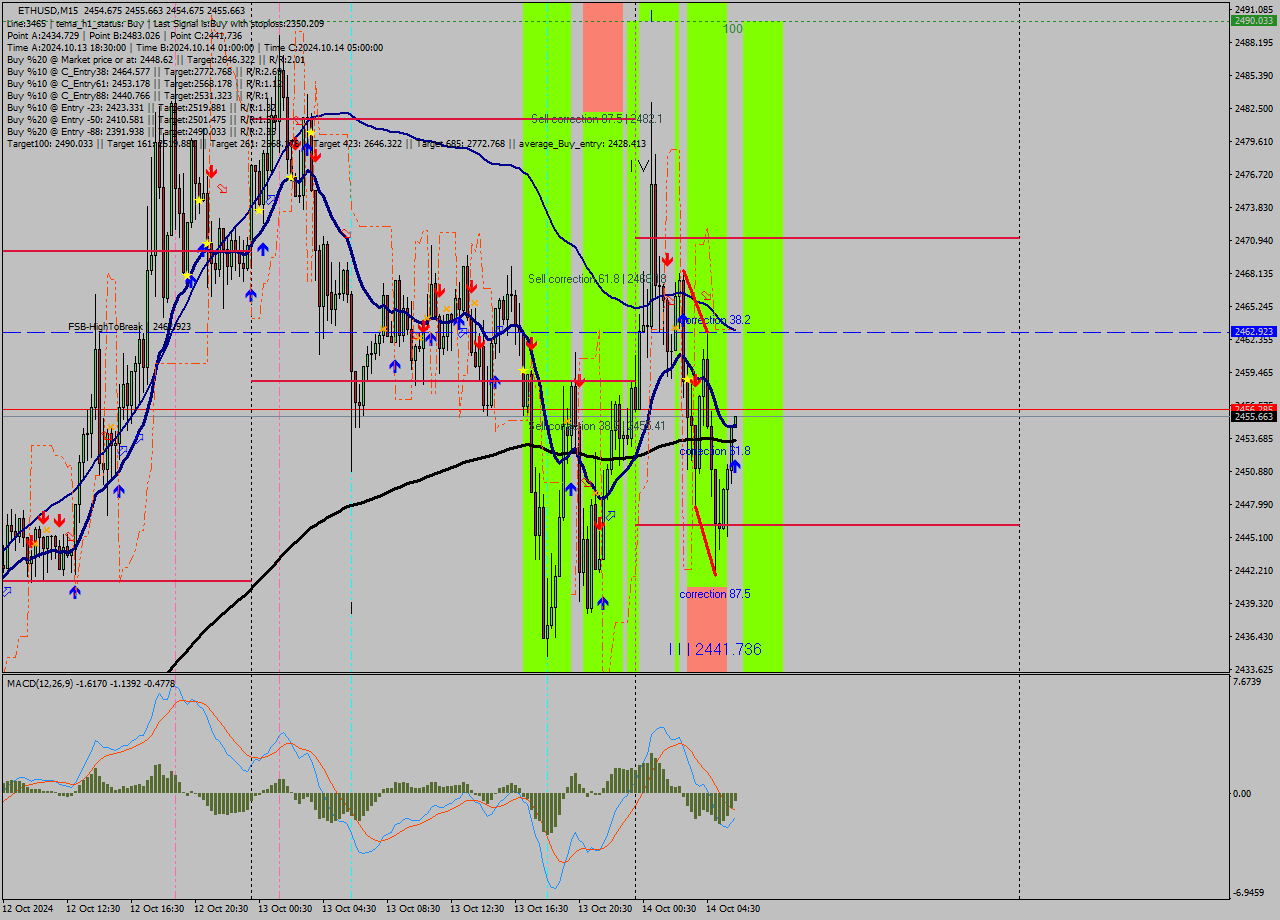Click the '13 Oct 00:30' time axis label
Viewport: 1280px width, 920px height.
coord(285,909)
